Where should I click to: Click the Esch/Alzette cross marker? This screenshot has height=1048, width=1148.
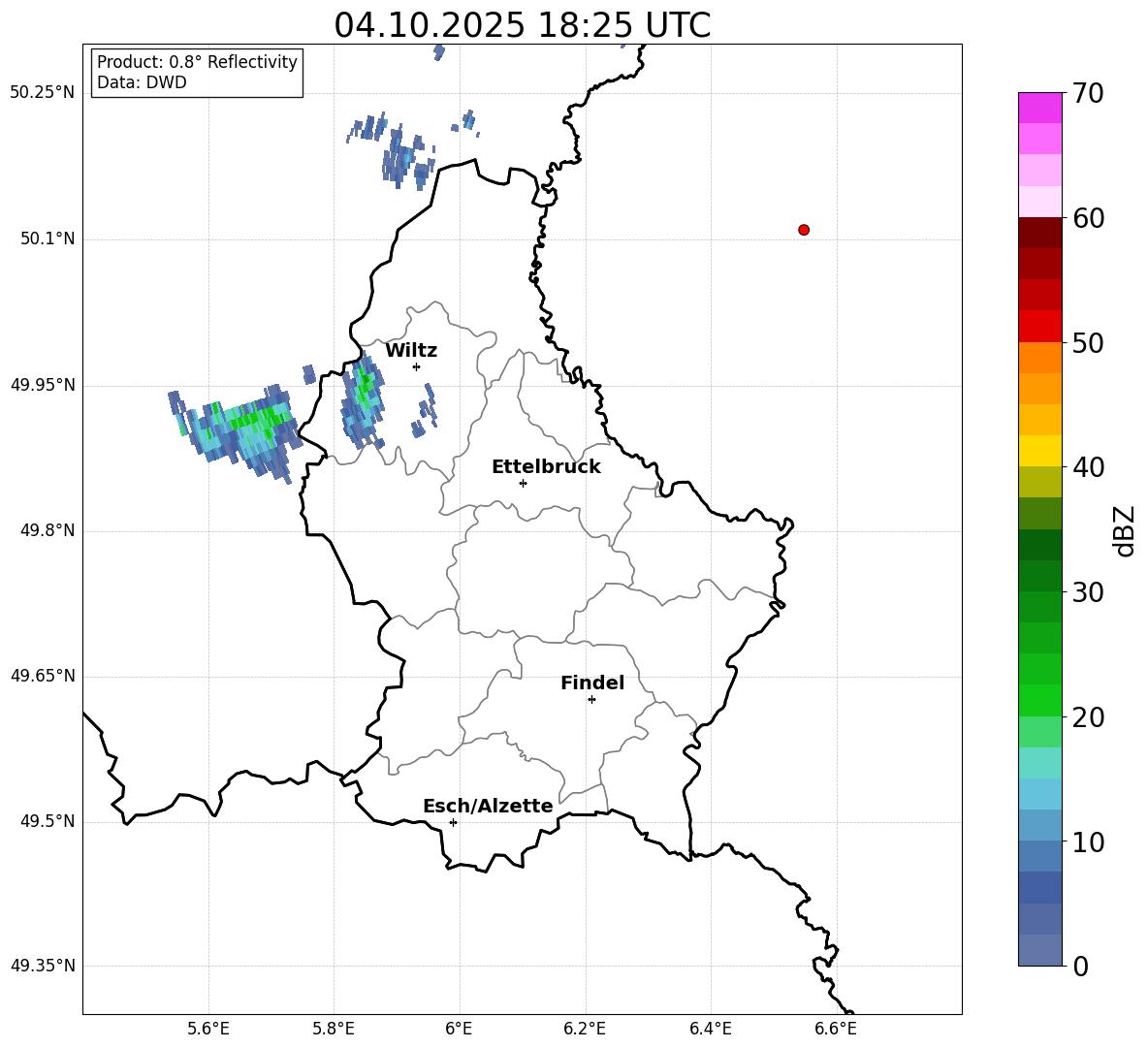(x=453, y=822)
